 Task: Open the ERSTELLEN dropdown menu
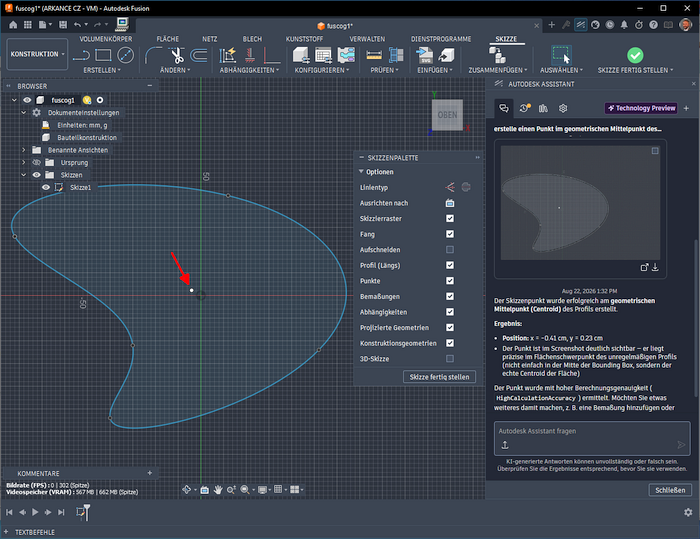102,70
